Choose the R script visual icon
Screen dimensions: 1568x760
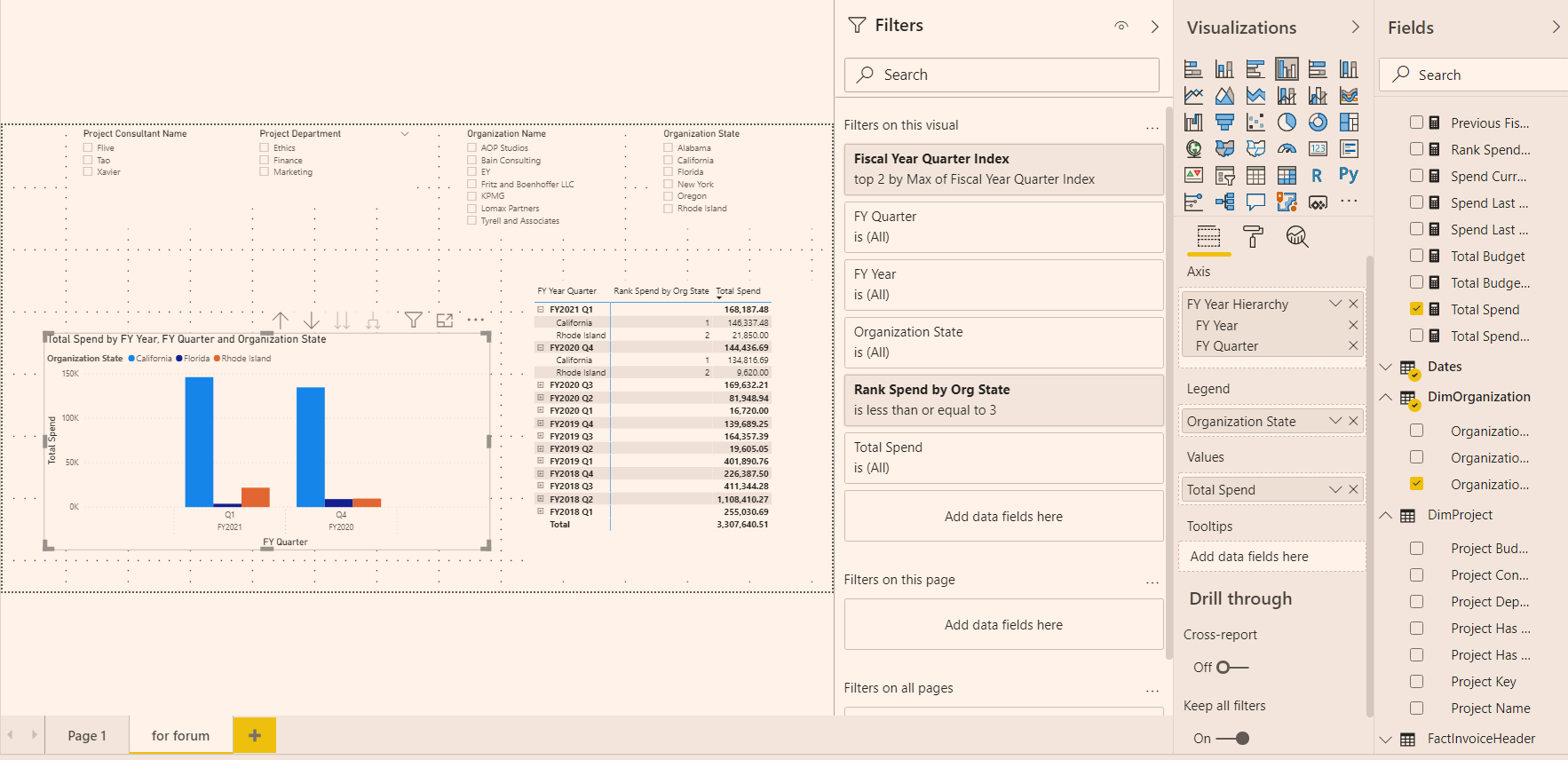tap(1318, 175)
